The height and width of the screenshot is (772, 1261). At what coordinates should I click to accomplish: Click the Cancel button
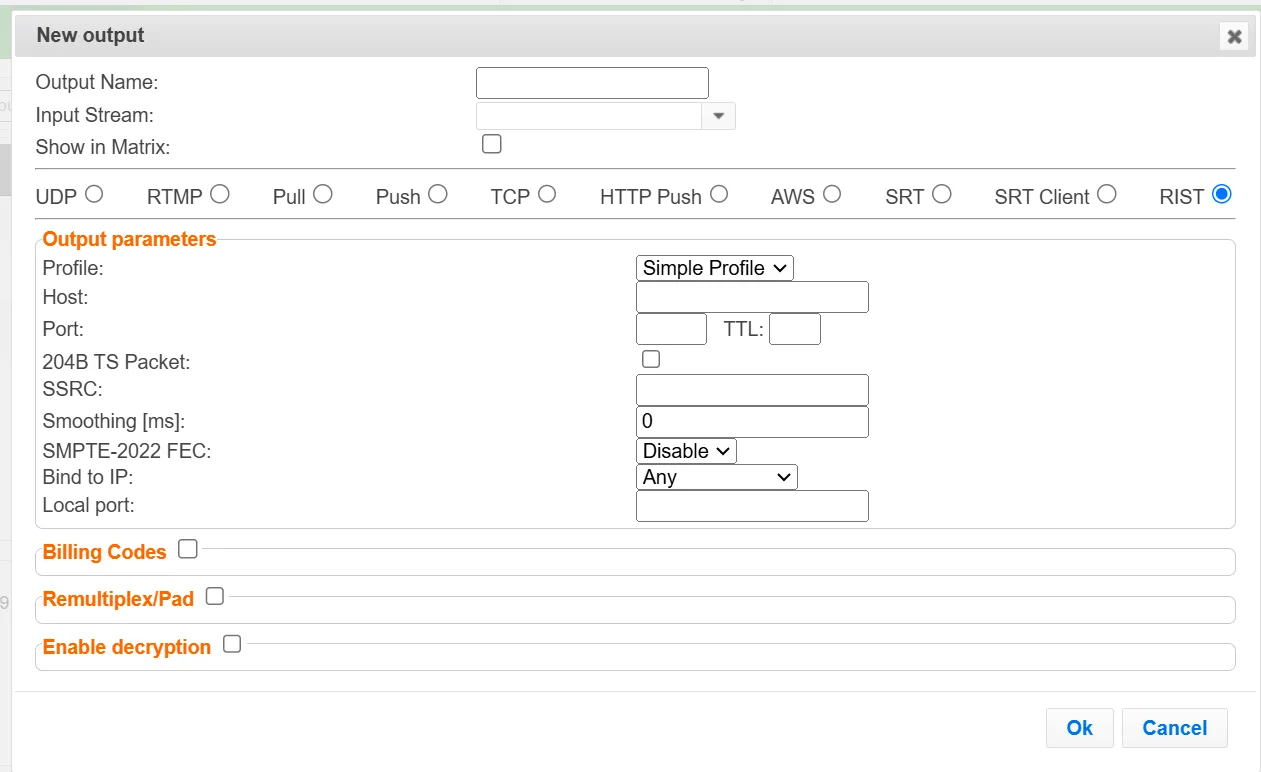tap(1174, 728)
